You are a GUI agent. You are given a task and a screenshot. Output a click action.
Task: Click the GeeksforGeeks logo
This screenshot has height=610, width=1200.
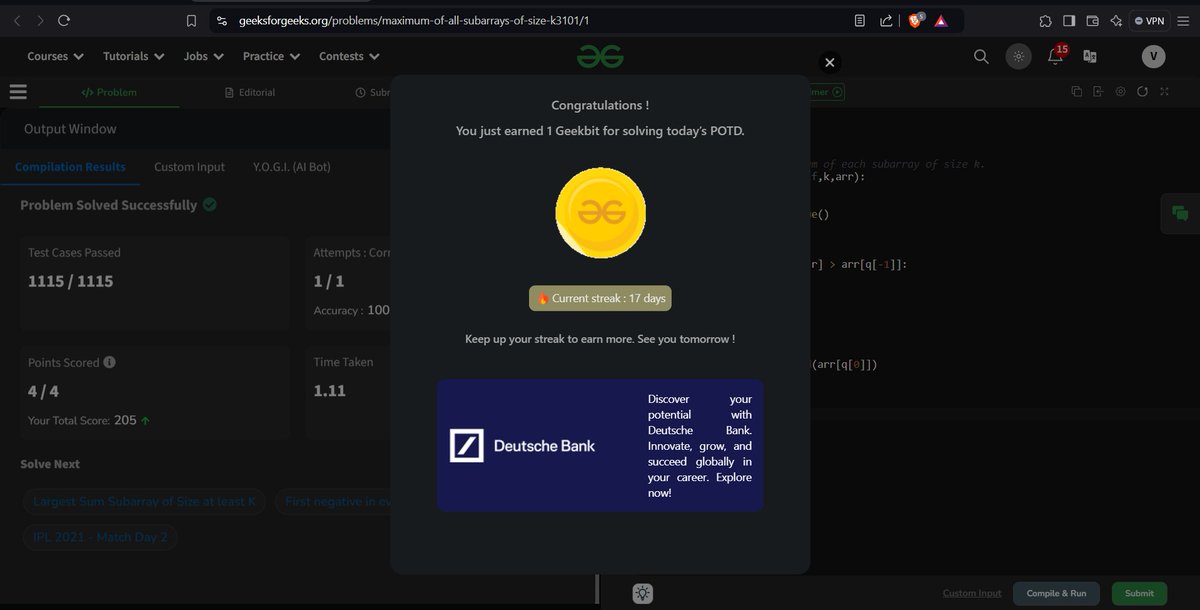600,57
